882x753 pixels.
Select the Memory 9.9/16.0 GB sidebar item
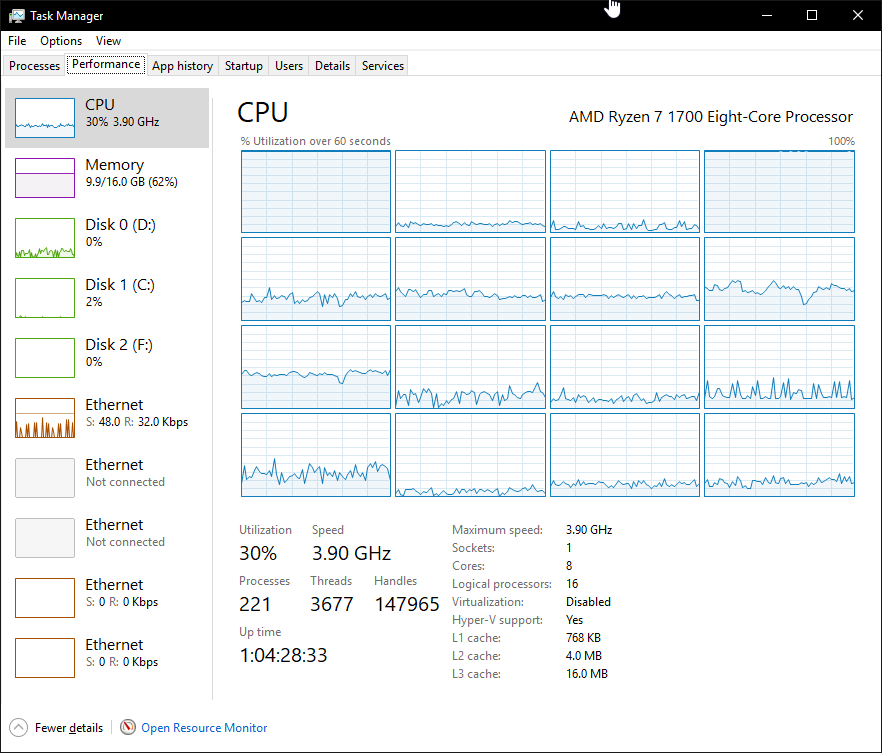tap(107, 178)
